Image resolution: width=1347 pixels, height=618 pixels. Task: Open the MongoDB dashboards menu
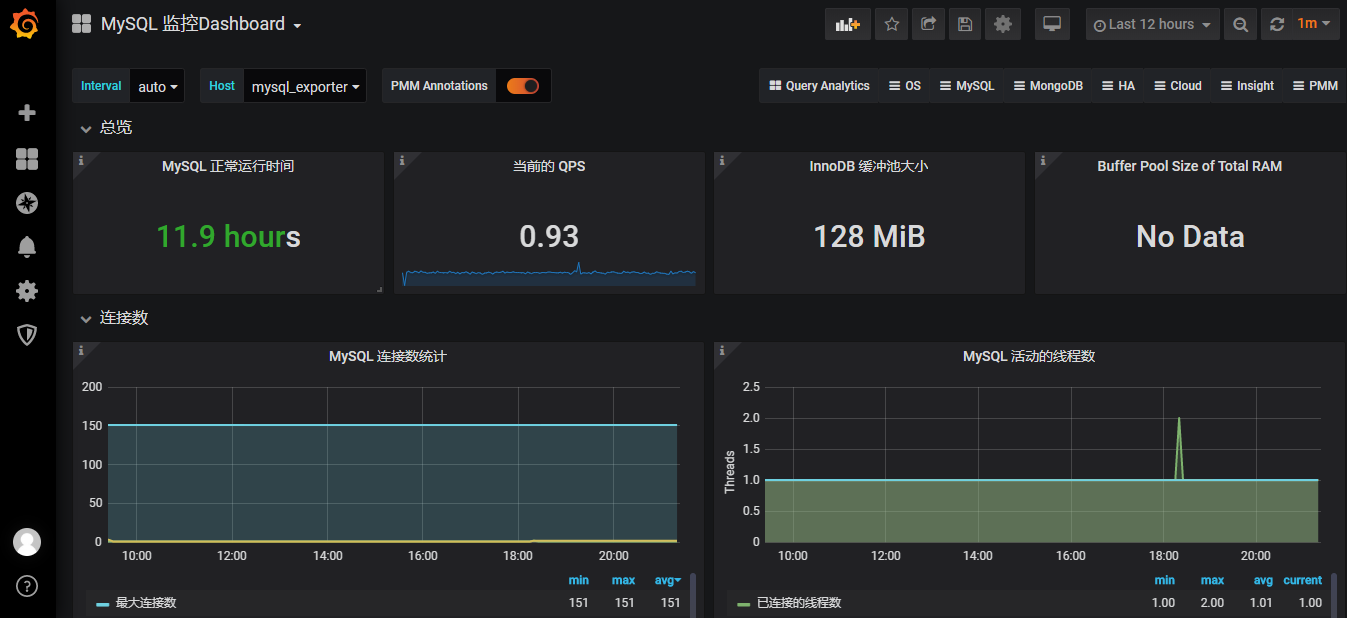pyautogui.click(x=1048, y=86)
